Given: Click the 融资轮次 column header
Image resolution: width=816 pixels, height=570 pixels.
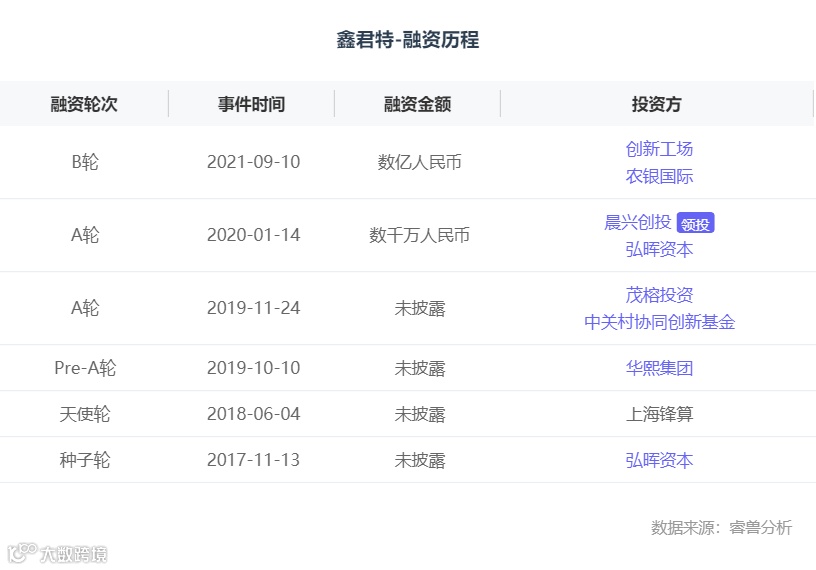Looking at the screenshot, I should point(84,104).
